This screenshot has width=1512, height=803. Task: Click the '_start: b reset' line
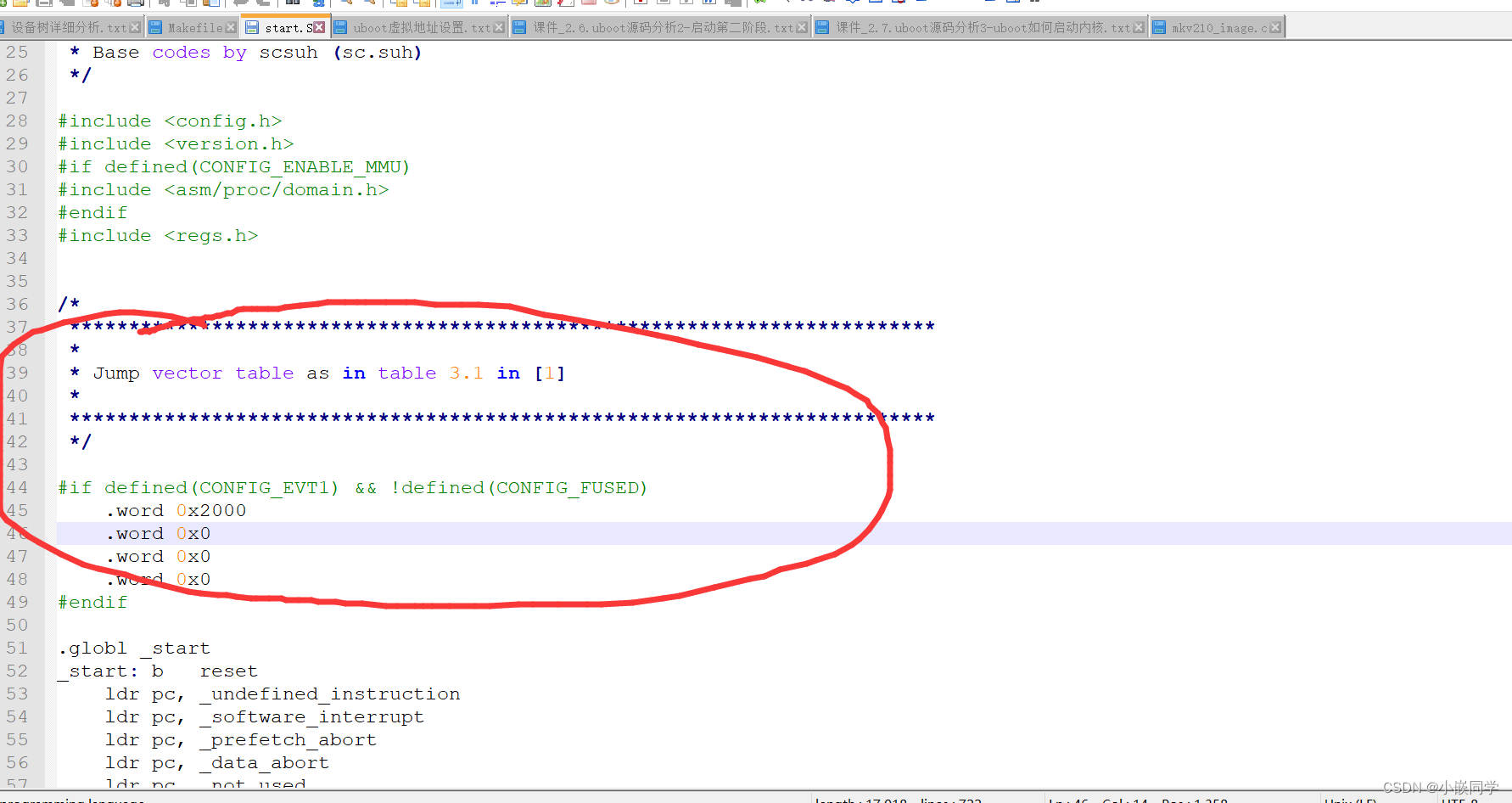click(x=158, y=671)
